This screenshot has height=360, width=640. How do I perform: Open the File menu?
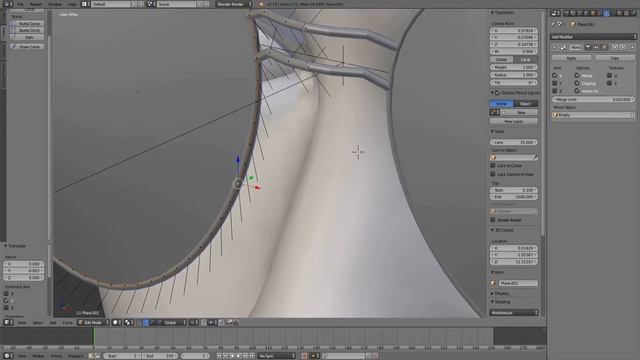[20, 4]
